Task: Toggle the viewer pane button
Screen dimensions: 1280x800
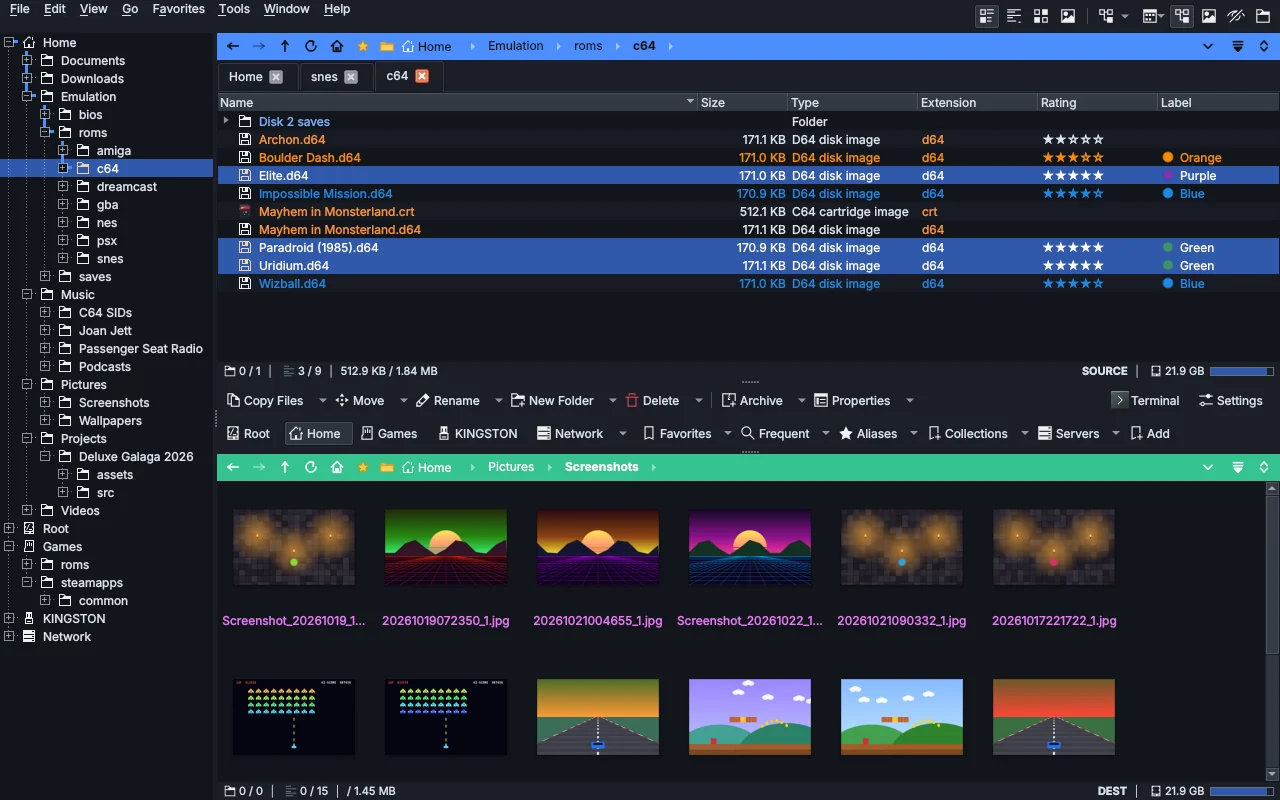Action: pos(1209,16)
